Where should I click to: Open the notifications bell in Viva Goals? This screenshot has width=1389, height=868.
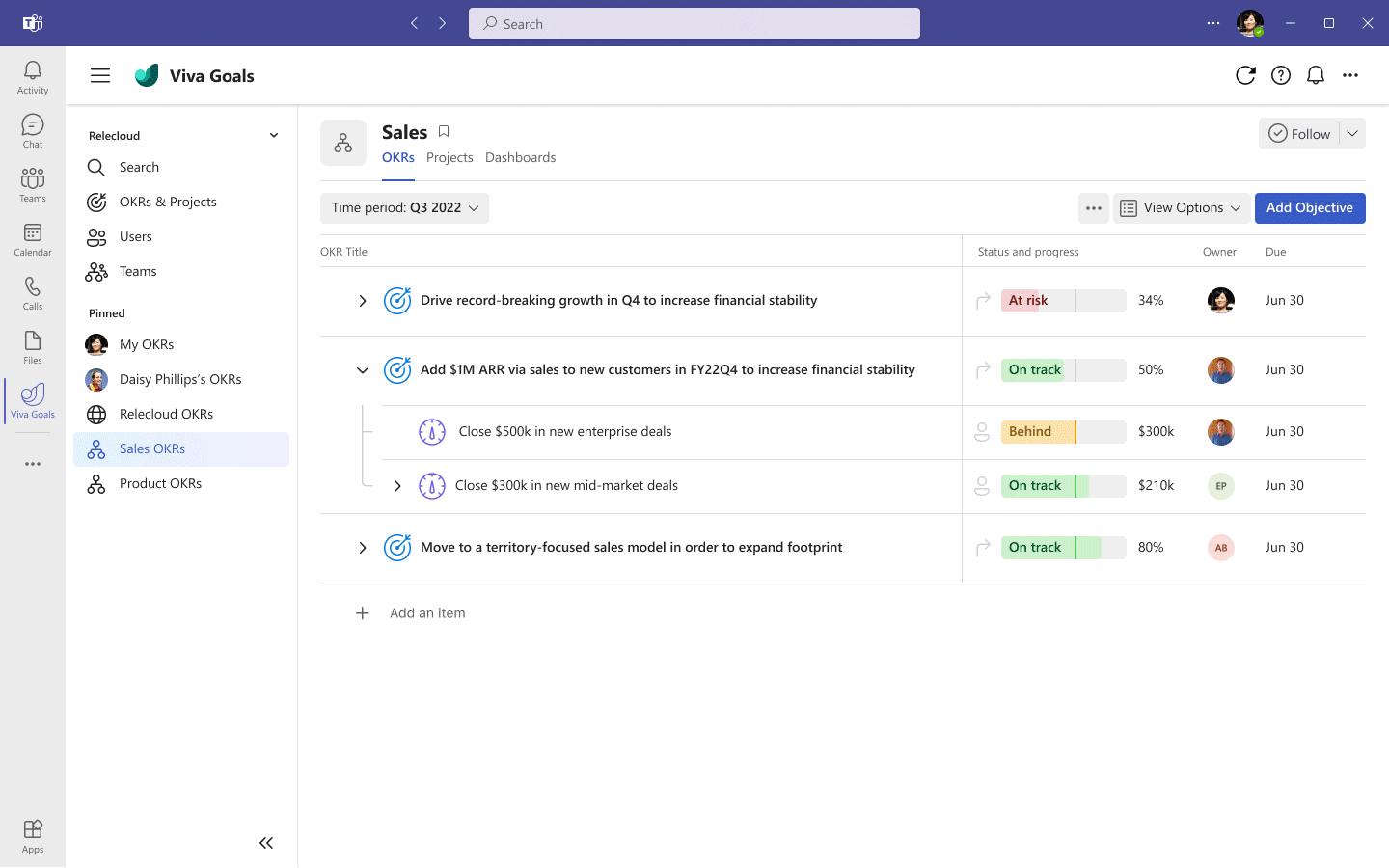(1316, 75)
